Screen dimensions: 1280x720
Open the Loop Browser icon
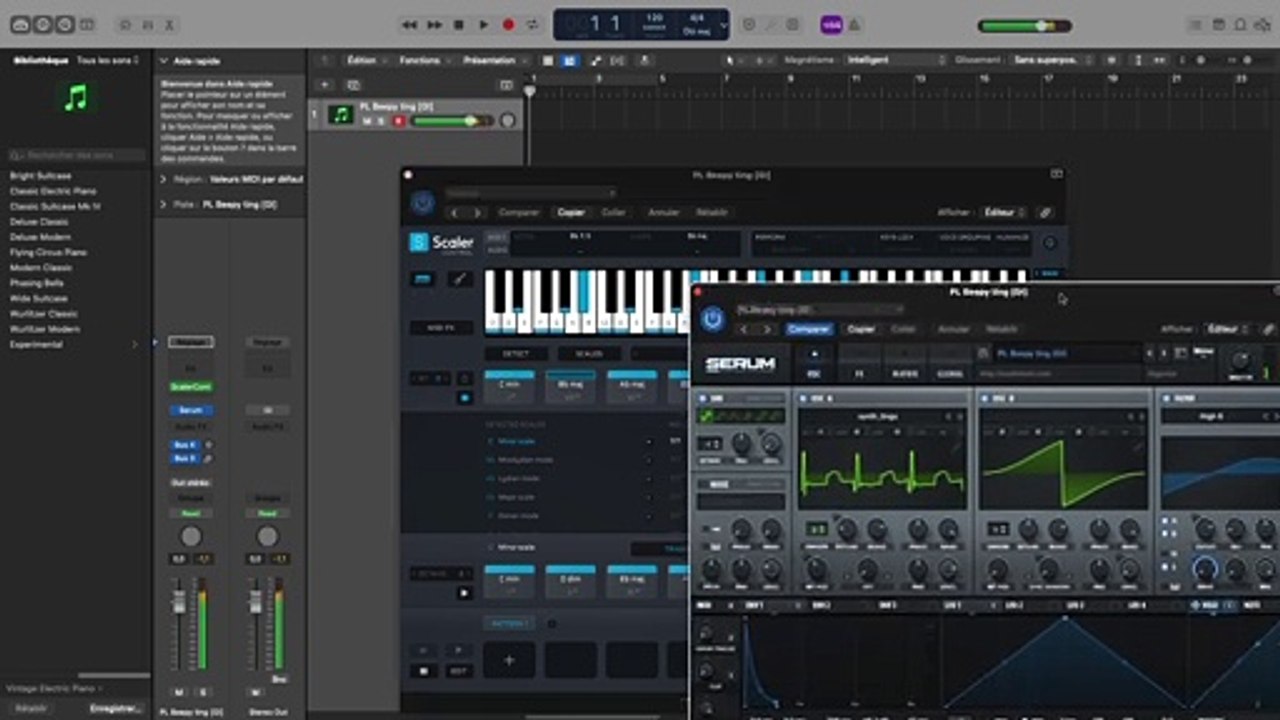coord(1241,25)
